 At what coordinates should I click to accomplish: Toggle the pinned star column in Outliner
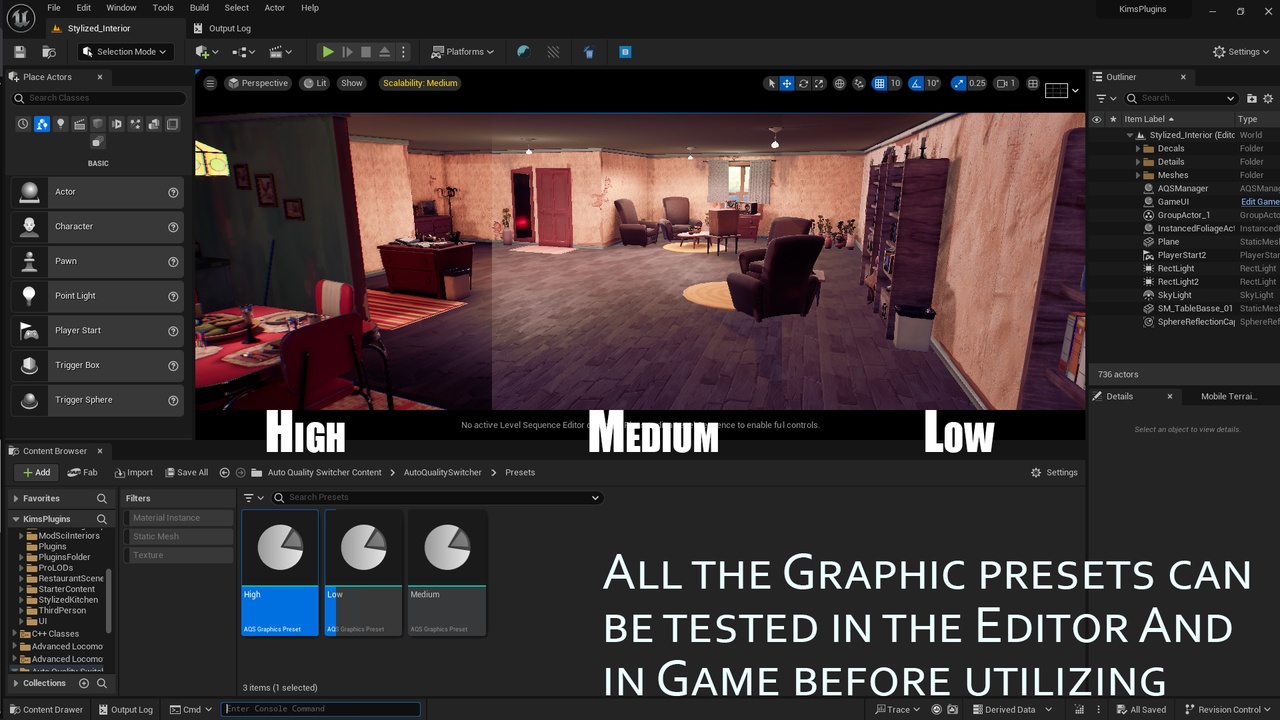[x=1113, y=119]
